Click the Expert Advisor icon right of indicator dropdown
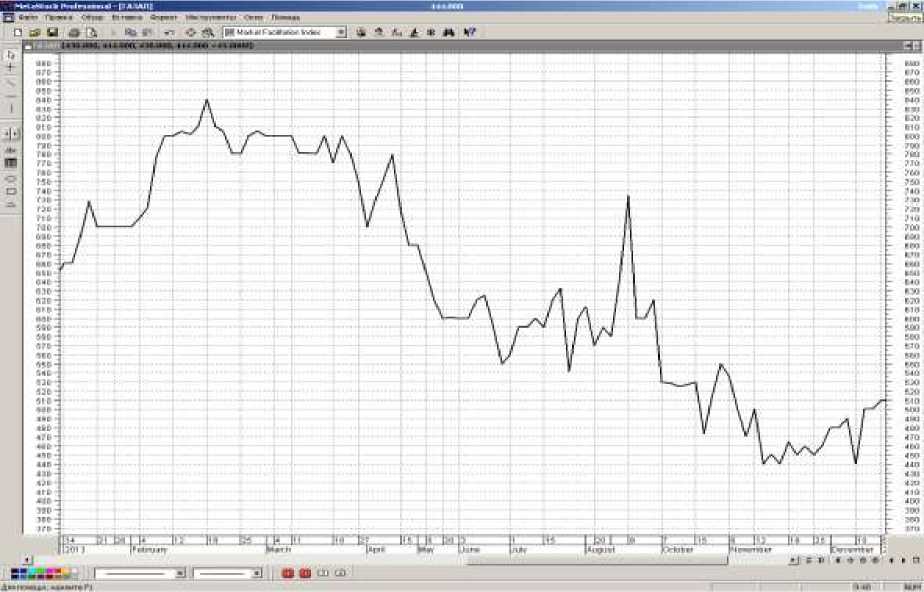 pos(361,32)
